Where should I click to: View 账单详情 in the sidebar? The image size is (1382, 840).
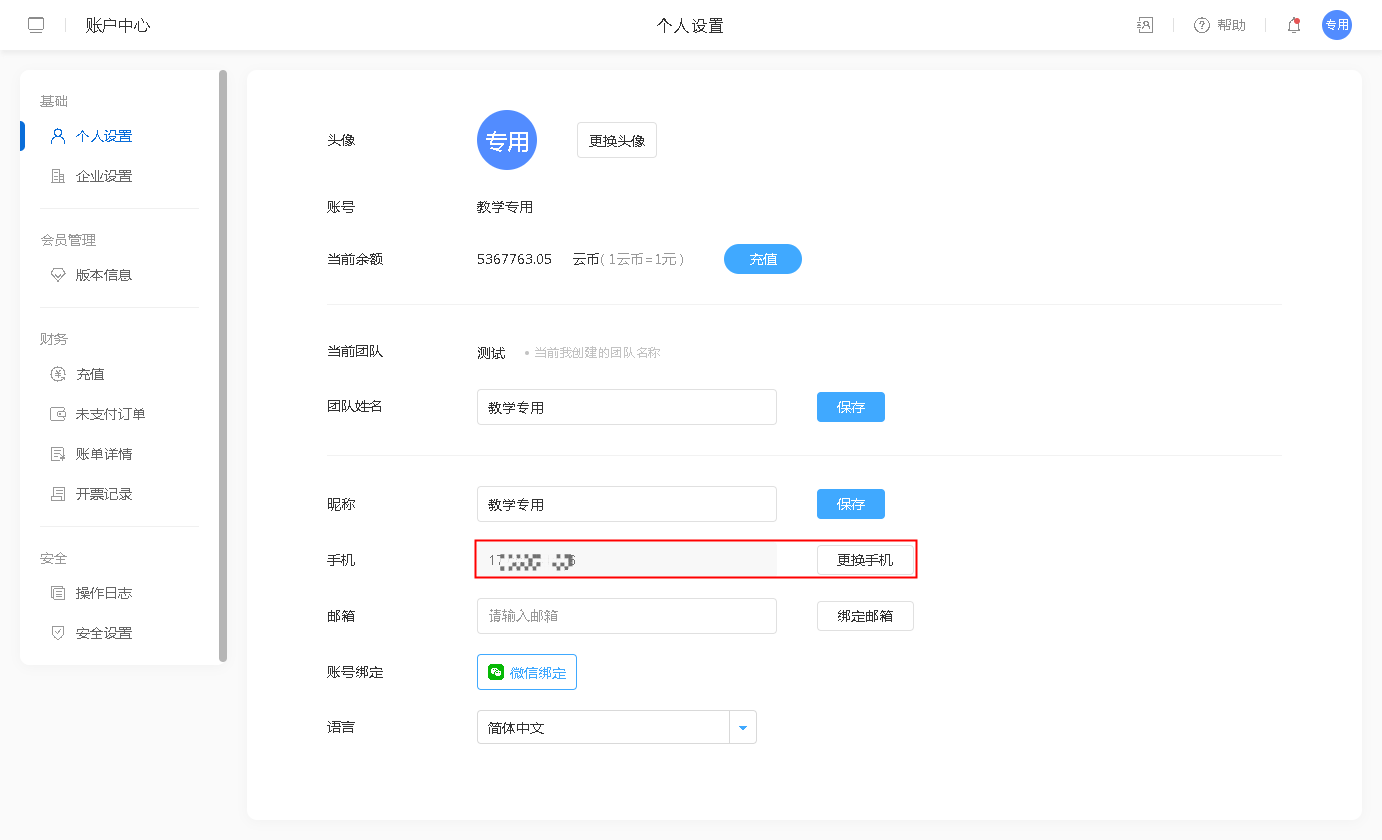pyautogui.click(x=104, y=454)
